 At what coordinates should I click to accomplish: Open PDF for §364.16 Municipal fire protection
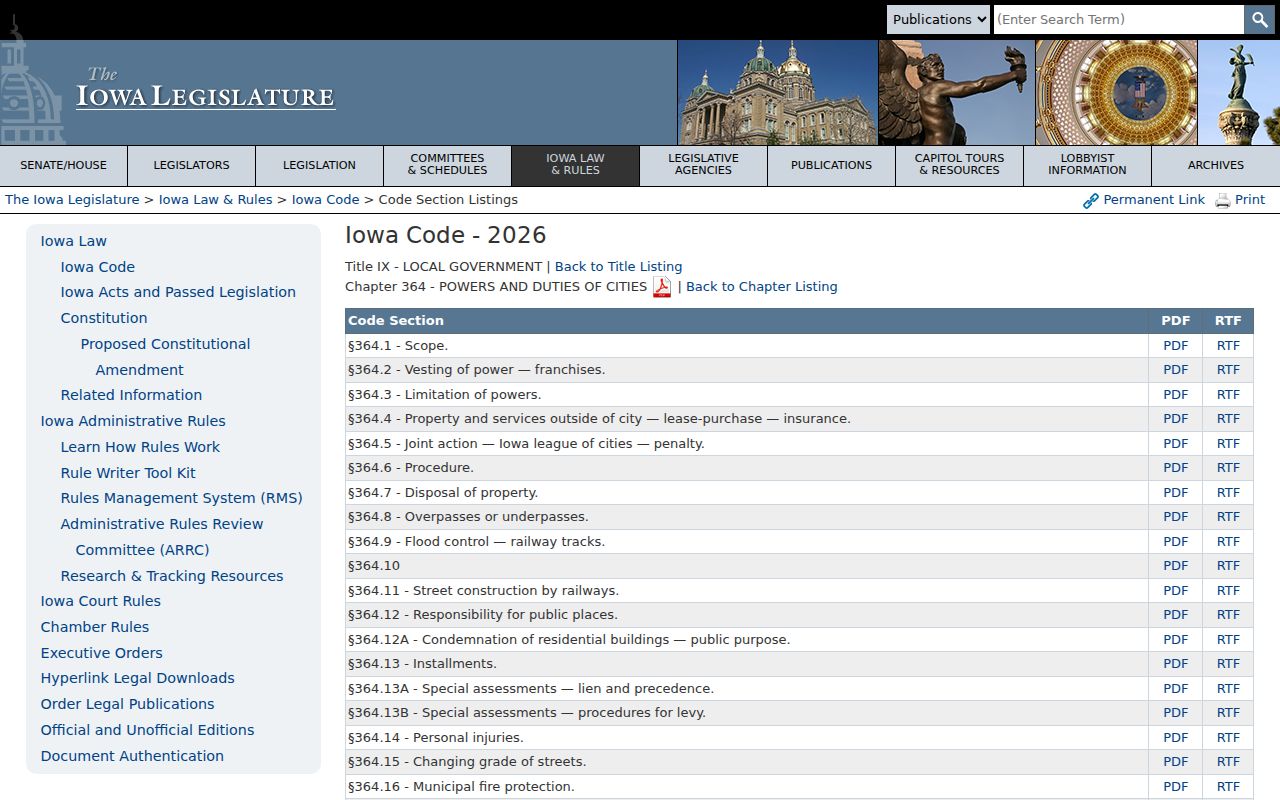click(1176, 787)
